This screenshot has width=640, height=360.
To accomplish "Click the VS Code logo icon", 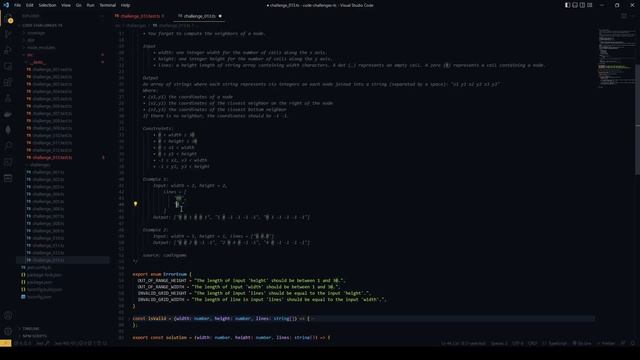I will click(x=6, y=5).
